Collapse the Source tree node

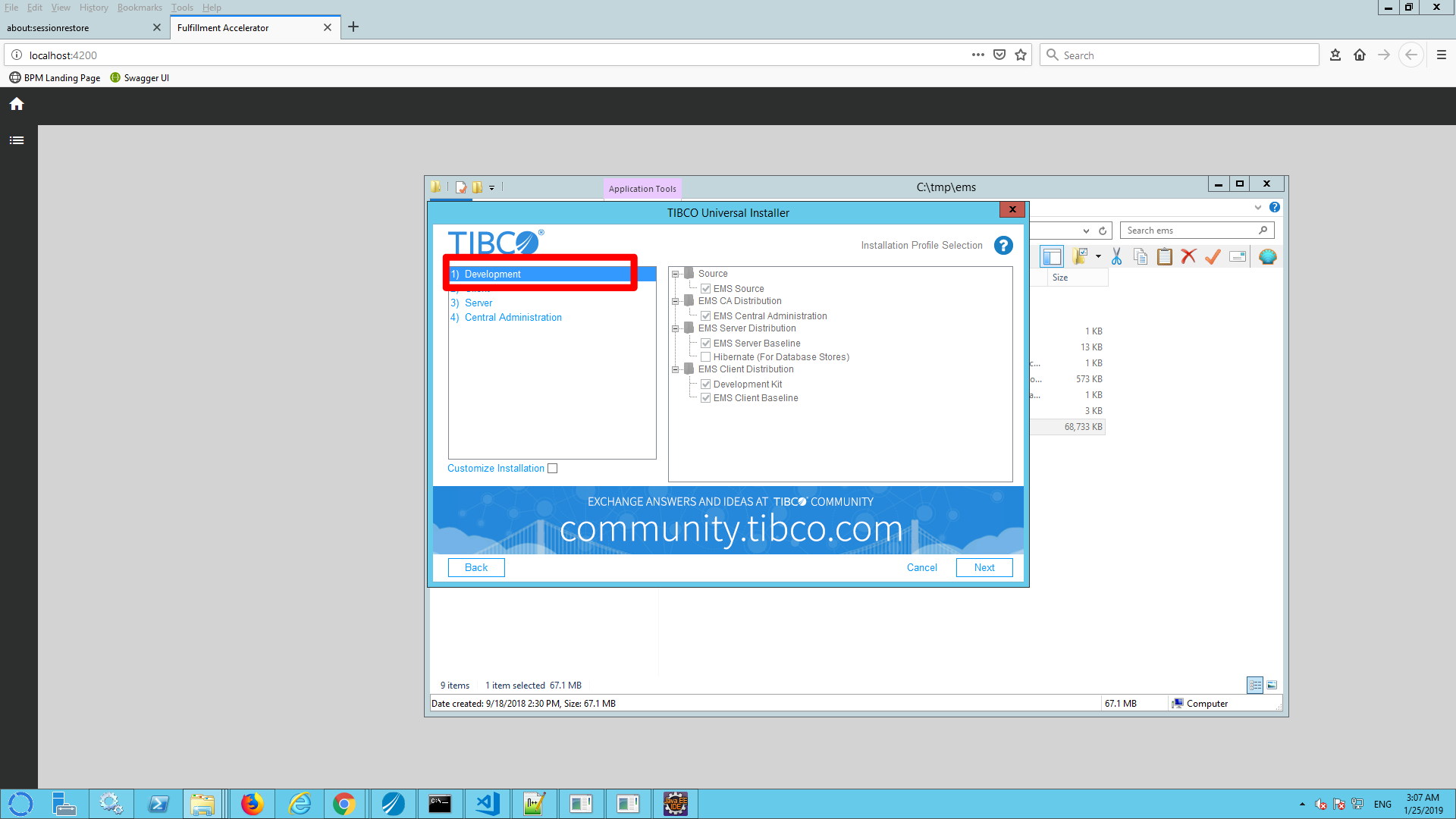[675, 274]
